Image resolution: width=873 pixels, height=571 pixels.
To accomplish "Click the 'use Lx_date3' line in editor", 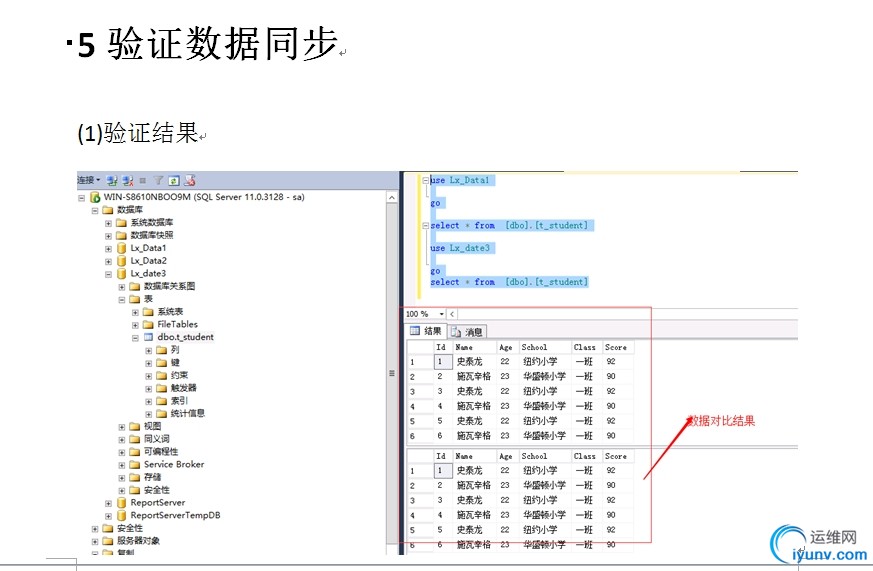I will coord(460,248).
